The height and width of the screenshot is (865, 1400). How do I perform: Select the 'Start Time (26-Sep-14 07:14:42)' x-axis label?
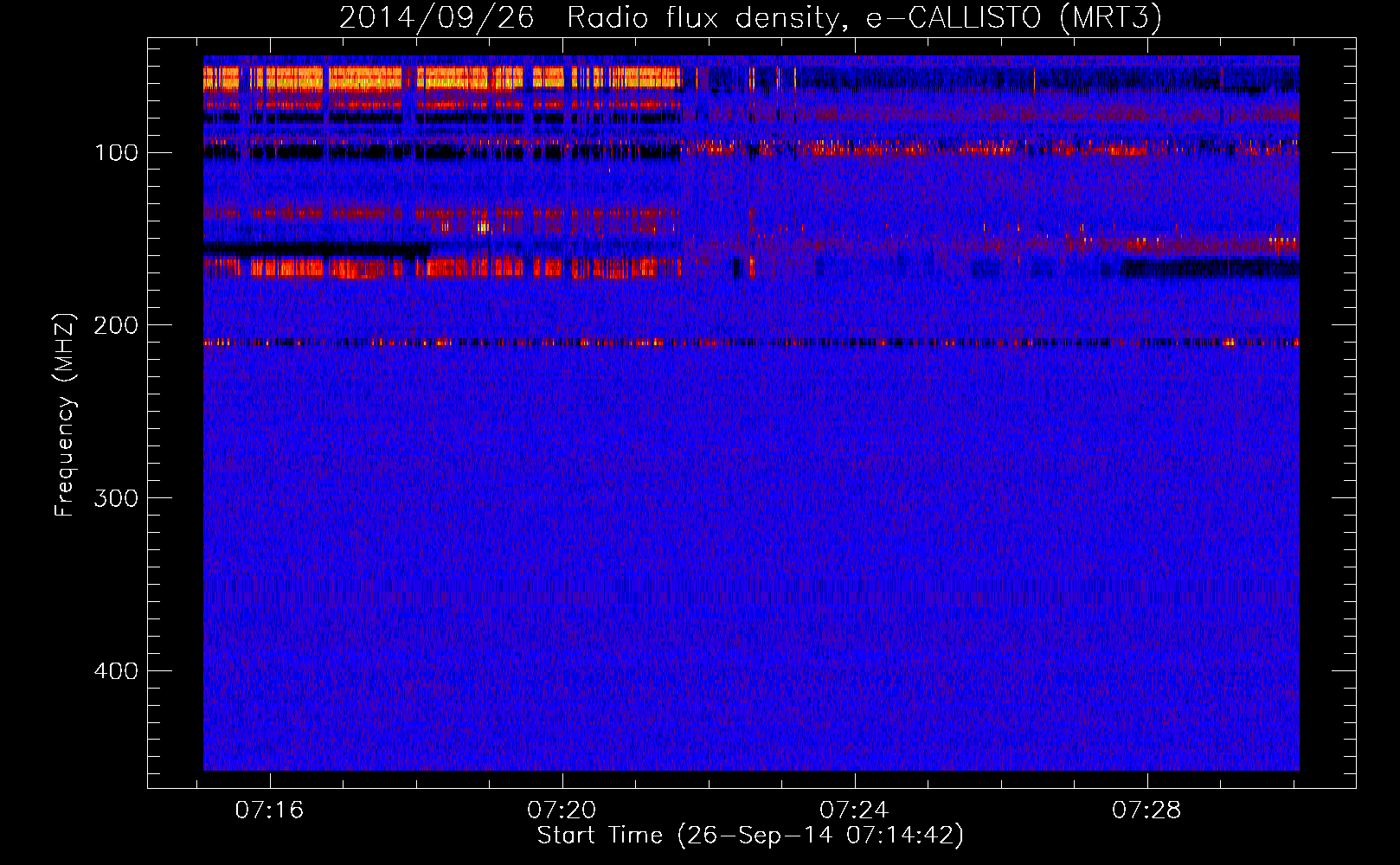click(x=750, y=836)
